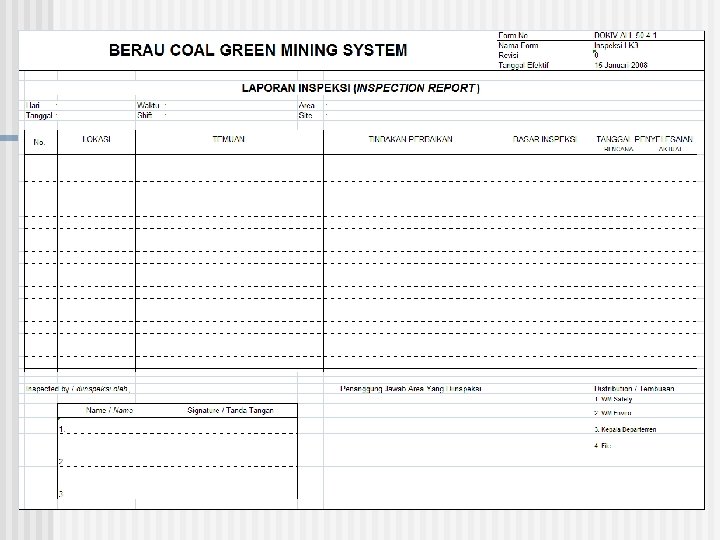
Task: Click the 'RENCANA' sub-header
Action: 619,149
